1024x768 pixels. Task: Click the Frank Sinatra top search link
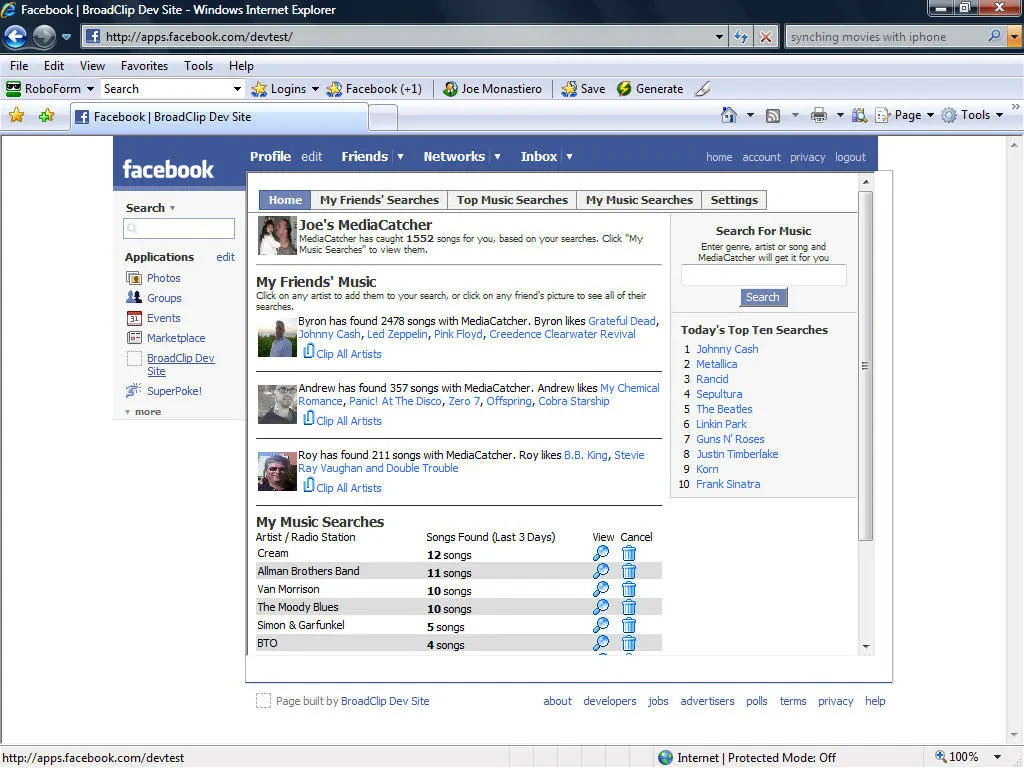click(x=728, y=485)
